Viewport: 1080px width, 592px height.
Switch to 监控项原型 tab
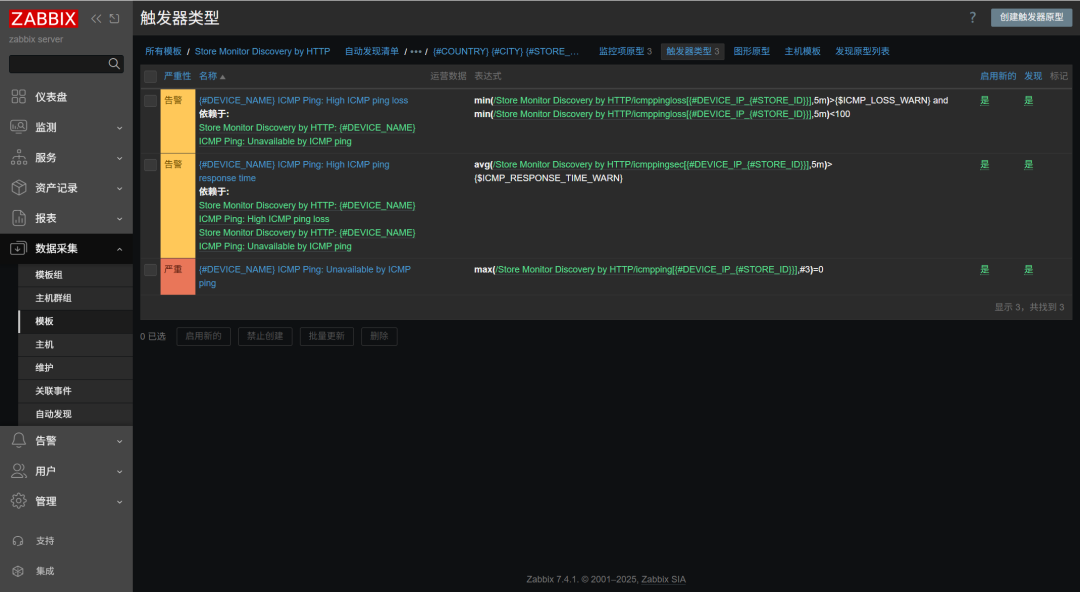(x=625, y=52)
